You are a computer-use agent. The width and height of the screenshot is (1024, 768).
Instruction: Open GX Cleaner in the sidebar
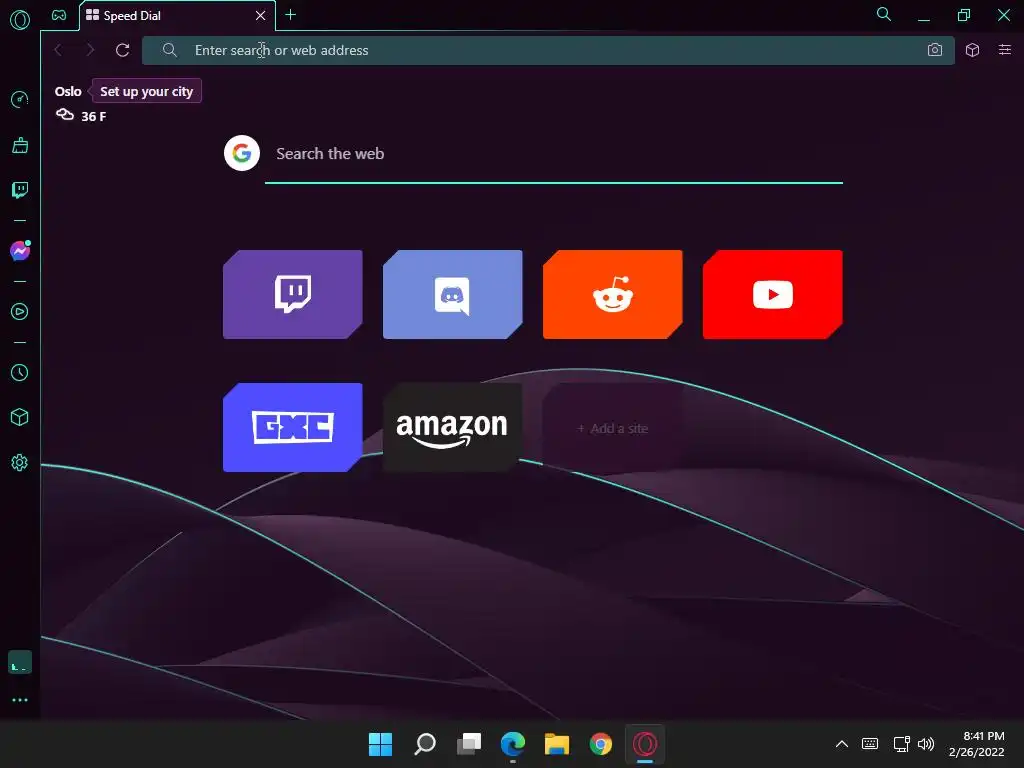(x=20, y=145)
